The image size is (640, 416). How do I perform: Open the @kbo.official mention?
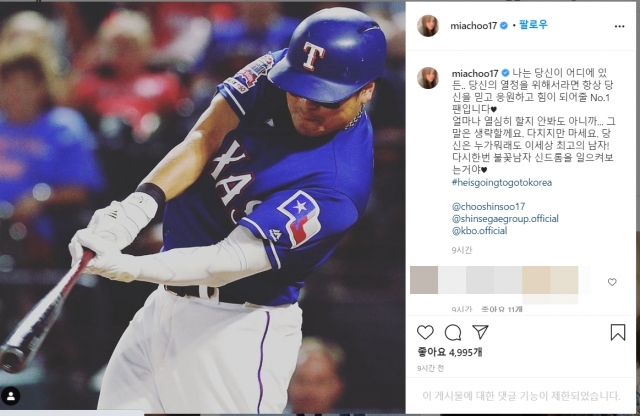pyautogui.click(x=480, y=231)
